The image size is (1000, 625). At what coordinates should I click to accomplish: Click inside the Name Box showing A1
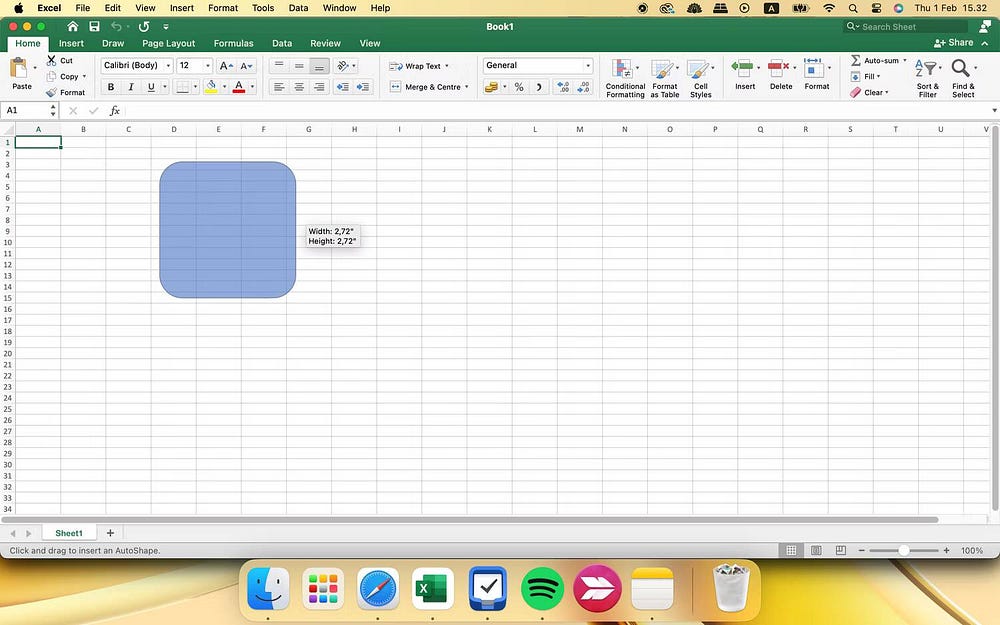click(x=25, y=110)
